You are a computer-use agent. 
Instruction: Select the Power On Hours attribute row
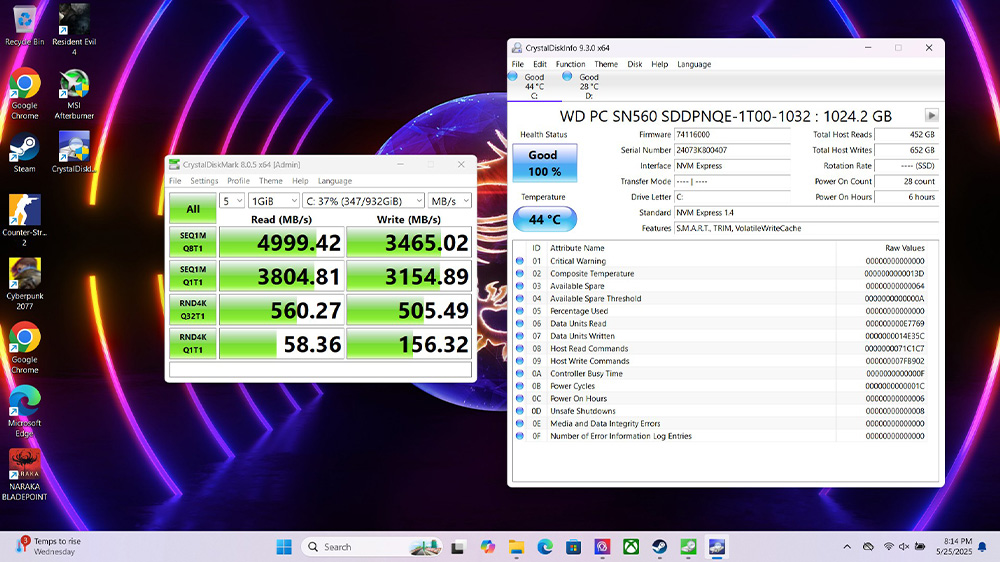725,399
